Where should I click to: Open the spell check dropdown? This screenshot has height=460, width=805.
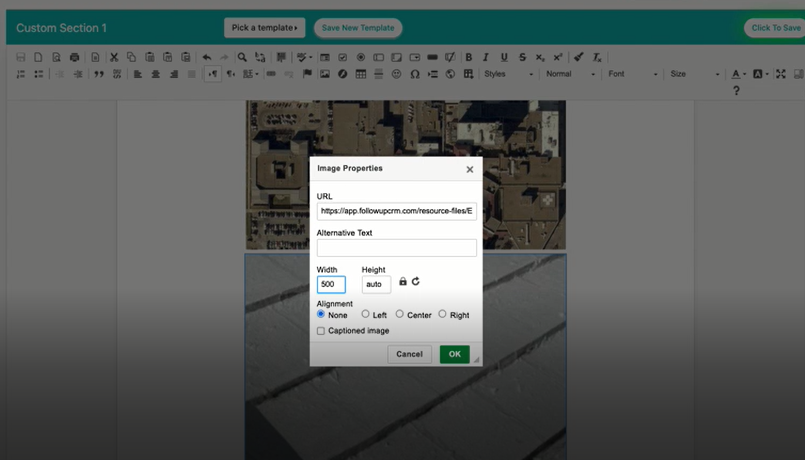(x=304, y=57)
